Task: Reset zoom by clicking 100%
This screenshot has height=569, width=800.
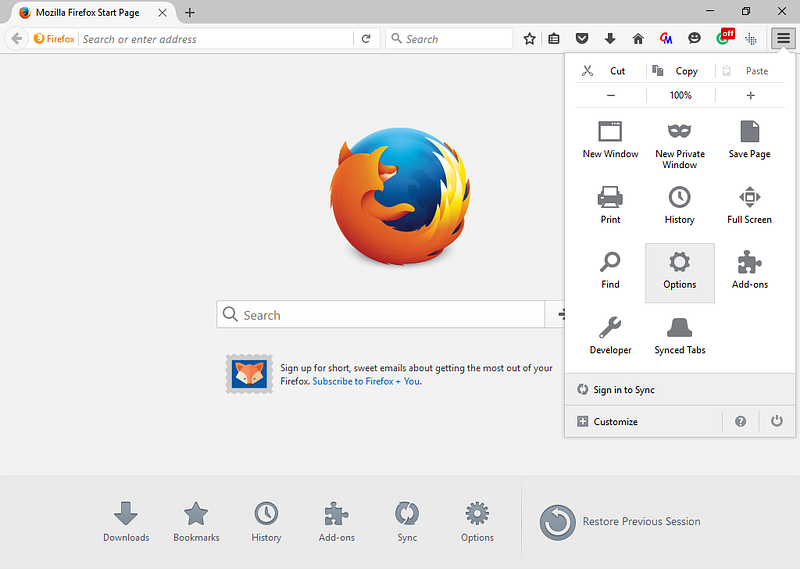Action: [x=681, y=95]
